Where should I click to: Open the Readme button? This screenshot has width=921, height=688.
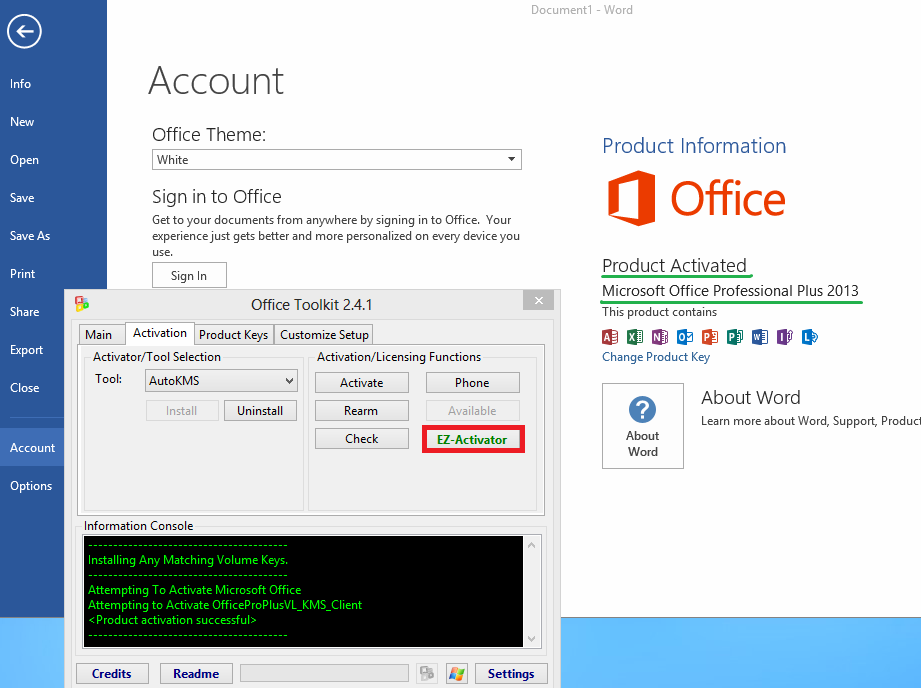click(x=196, y=673)
